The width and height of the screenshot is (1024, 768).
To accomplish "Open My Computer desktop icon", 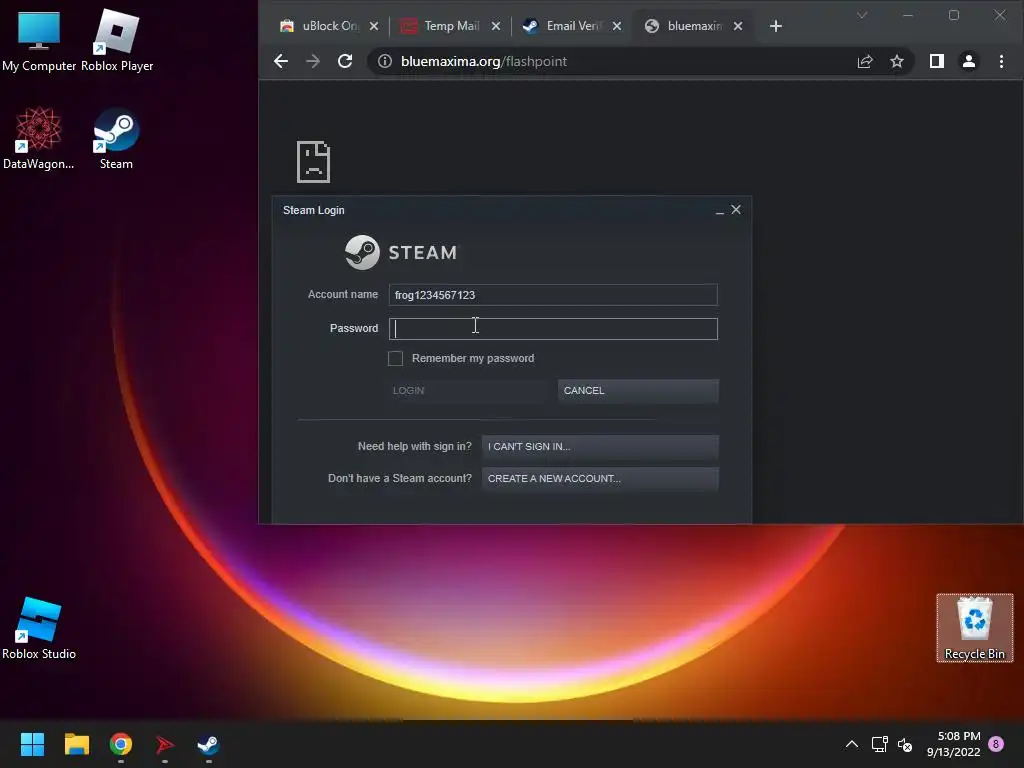I will tap(39, 40).
